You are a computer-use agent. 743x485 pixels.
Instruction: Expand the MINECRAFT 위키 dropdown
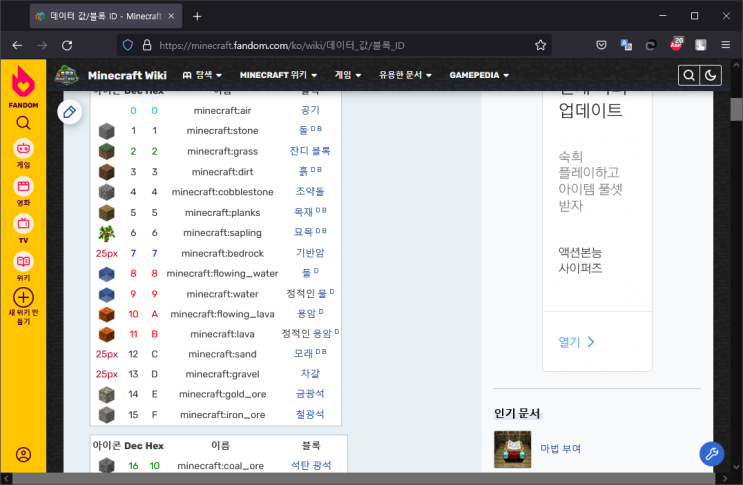coord(278,75)
